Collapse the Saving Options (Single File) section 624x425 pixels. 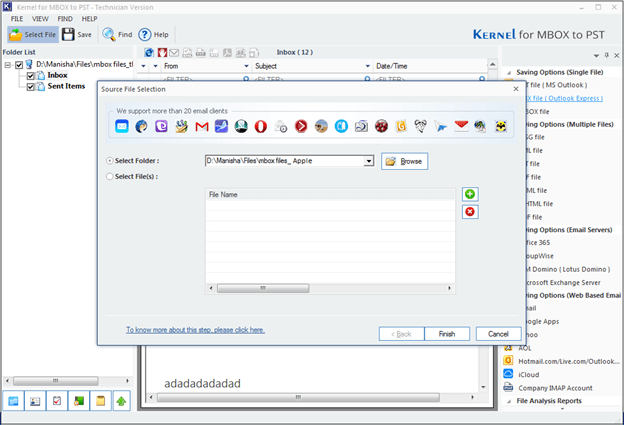(509, 73)
